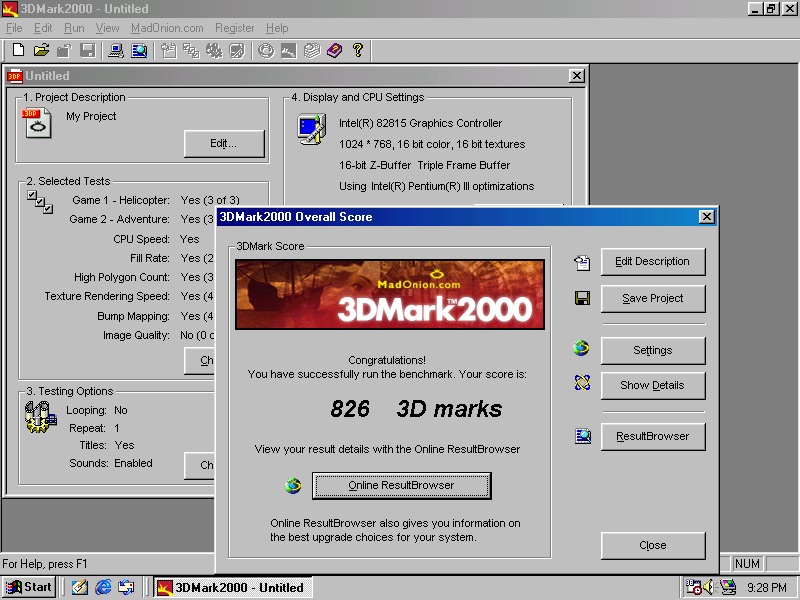The height and width of the screenshot is (600, 800).
Task: Click the Online ResultBrowser button
Action: click(x=402, y=485)
